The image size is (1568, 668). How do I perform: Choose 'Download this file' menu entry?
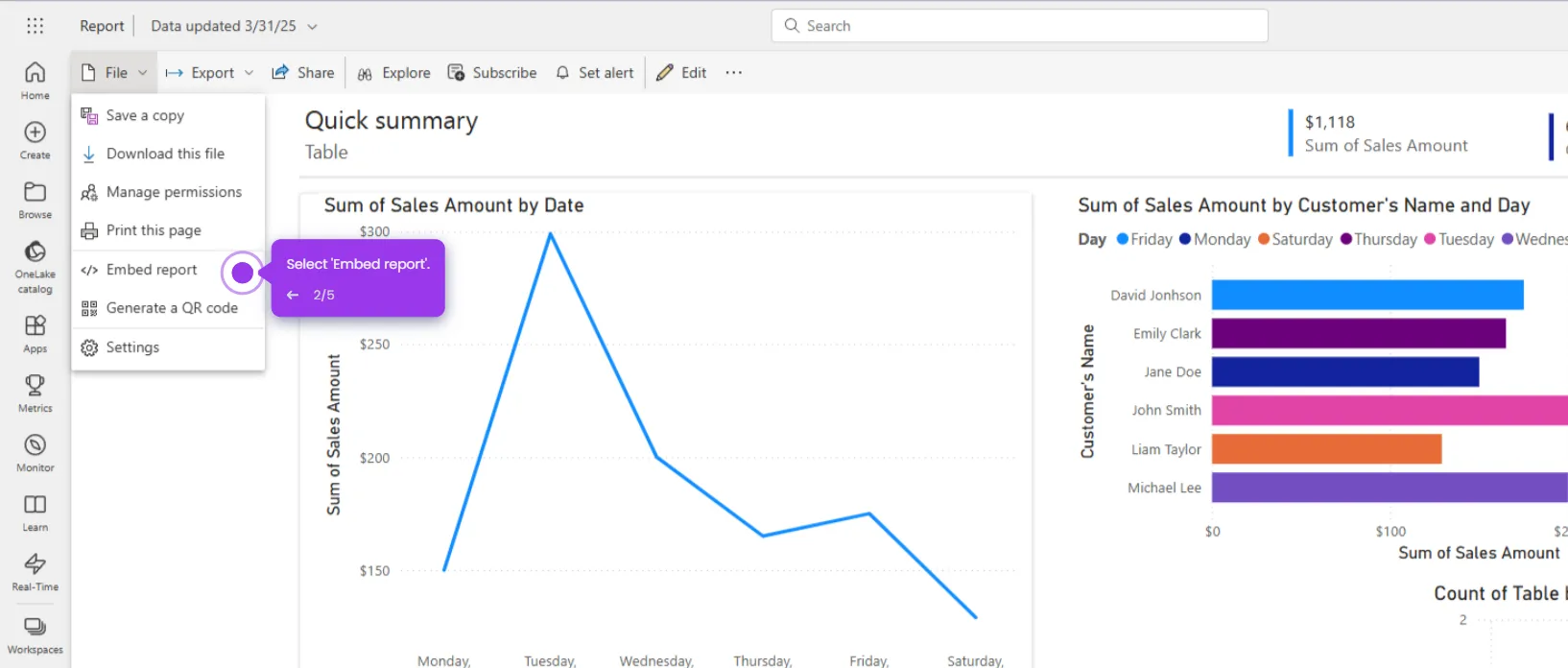pyautogui.click(x=168, y=154)
